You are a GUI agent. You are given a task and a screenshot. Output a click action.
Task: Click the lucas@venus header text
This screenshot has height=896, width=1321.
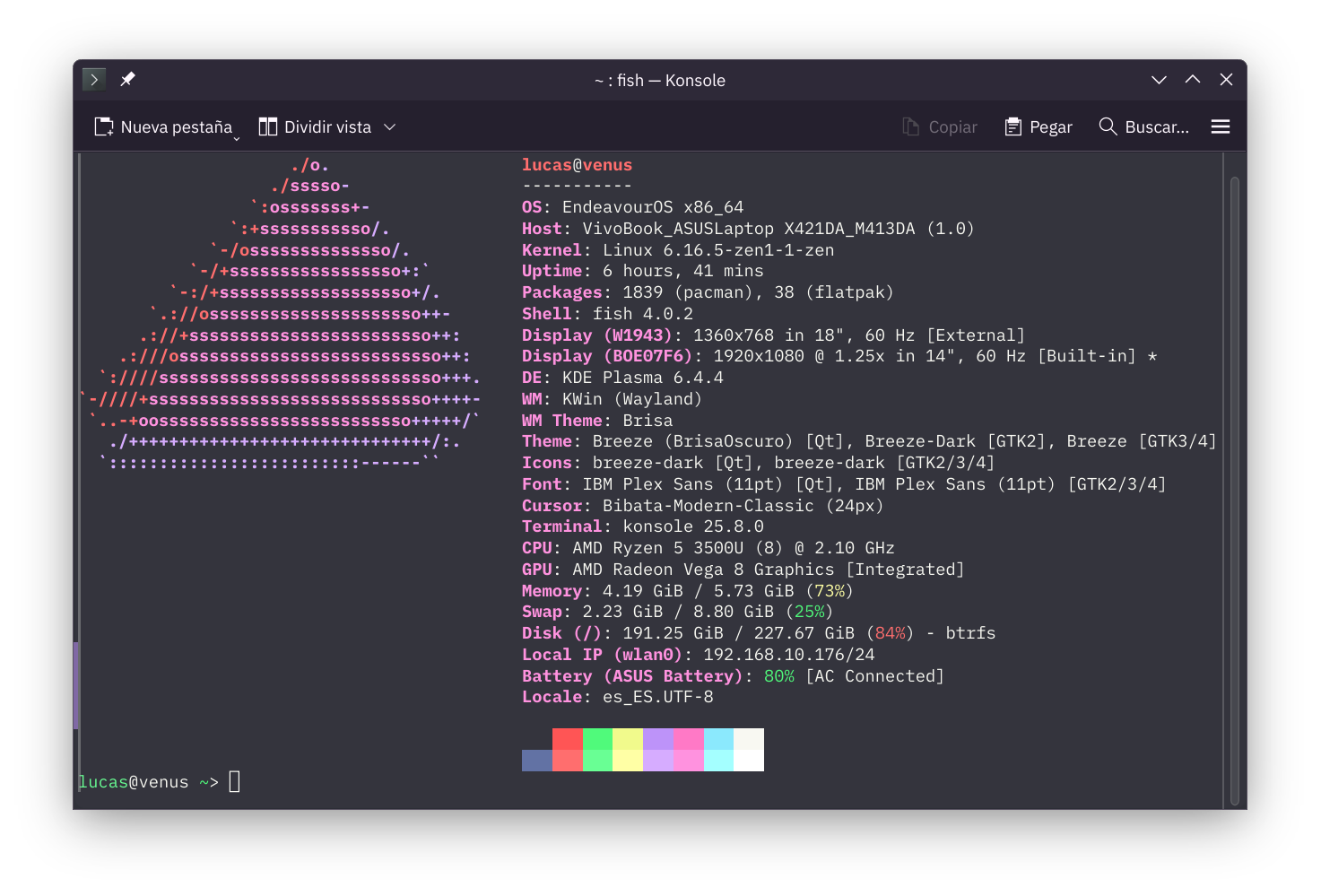pyautogui.click(x=577, y=165)
